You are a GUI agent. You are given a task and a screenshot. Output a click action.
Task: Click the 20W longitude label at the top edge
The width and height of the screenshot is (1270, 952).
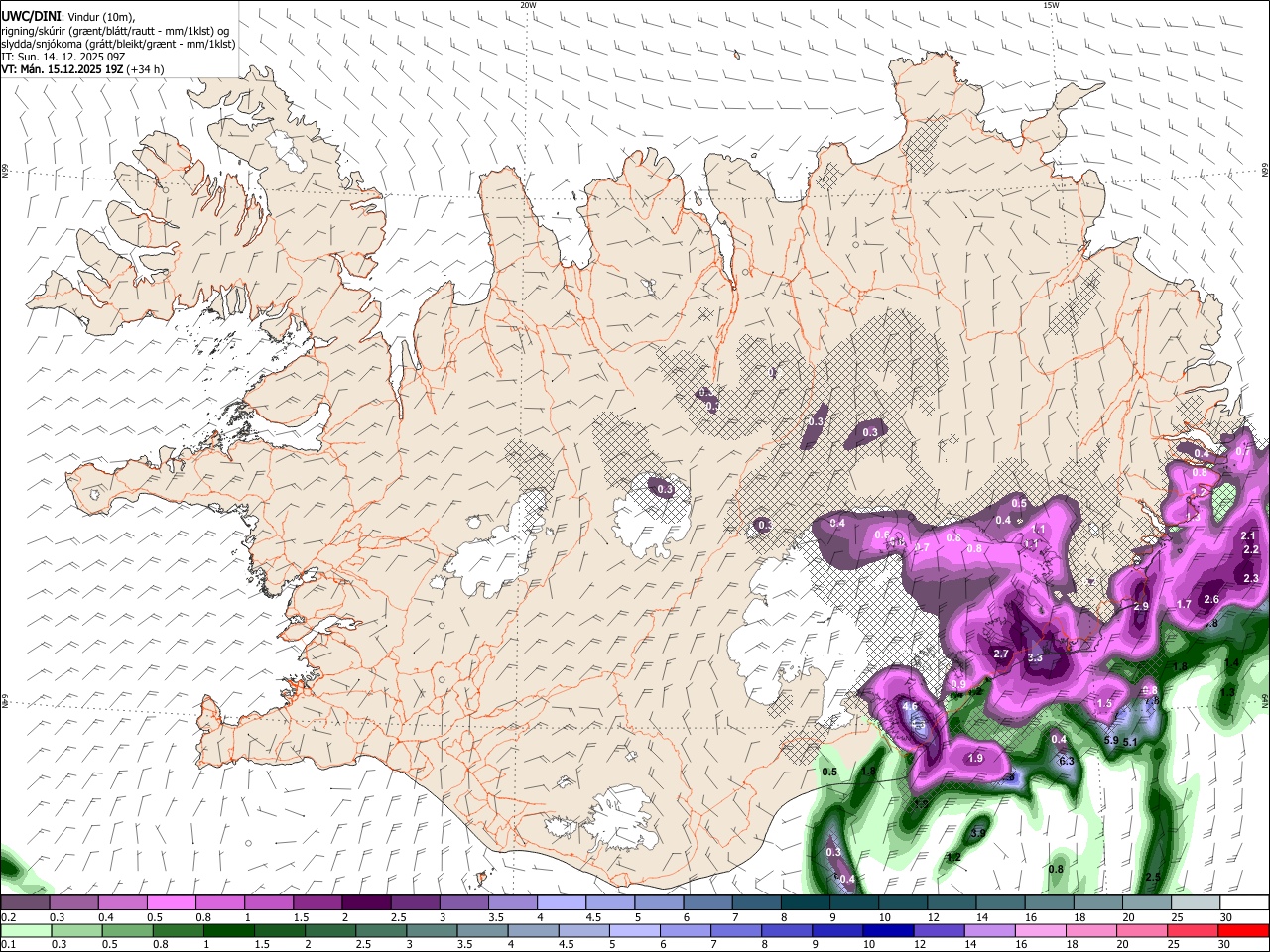(528, 5)
